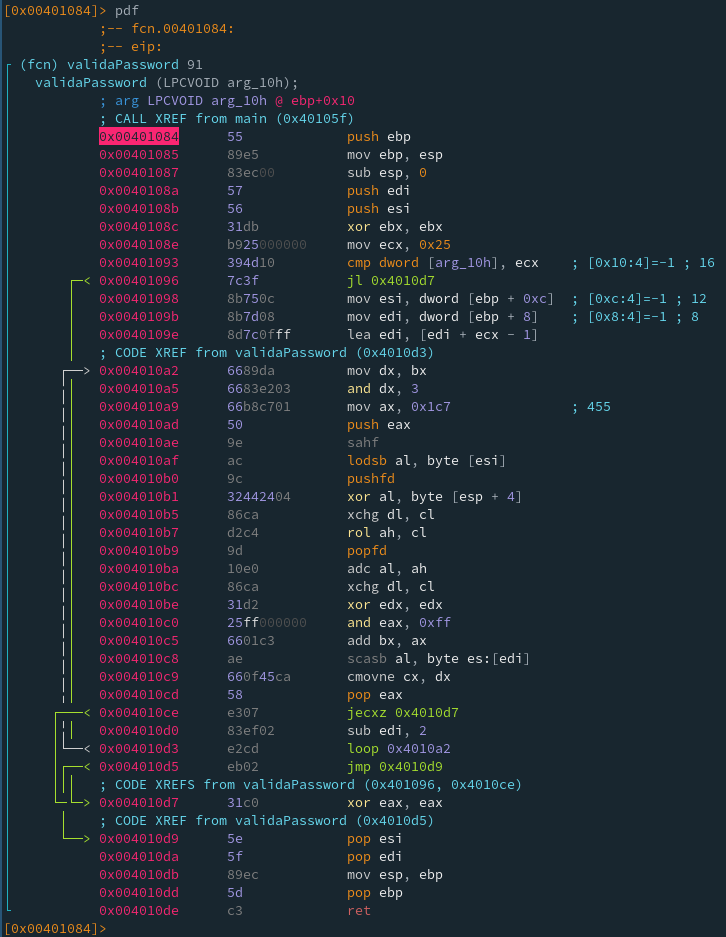726x937 pixels.
Task: Click the '; [0x8:4]=-1 ; 8' comment
Action: [x=635, y=317]
